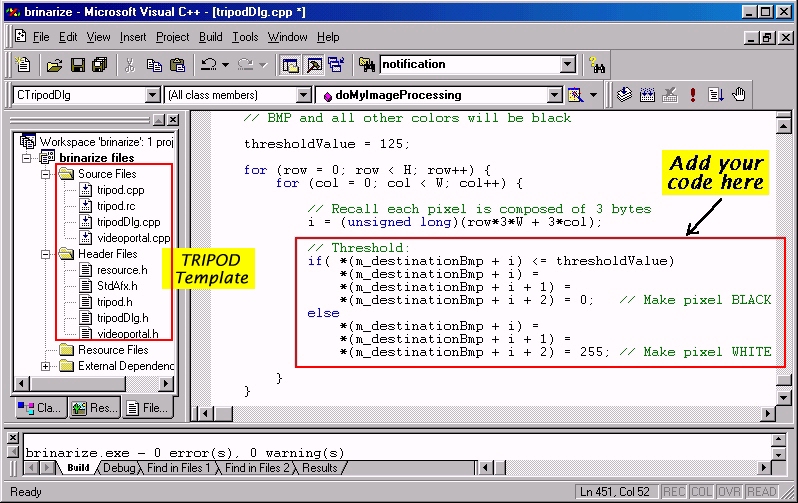The width and height of the screenshot is (798, 503).
Task: Switch to the ClassView workspace tab
Action: click(40, 408)
